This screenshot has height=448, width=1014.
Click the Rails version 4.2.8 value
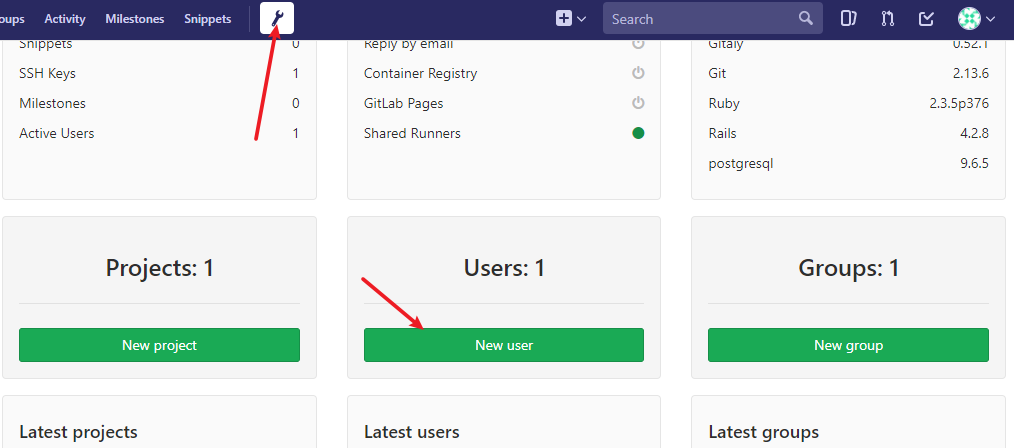coord(975,133)
